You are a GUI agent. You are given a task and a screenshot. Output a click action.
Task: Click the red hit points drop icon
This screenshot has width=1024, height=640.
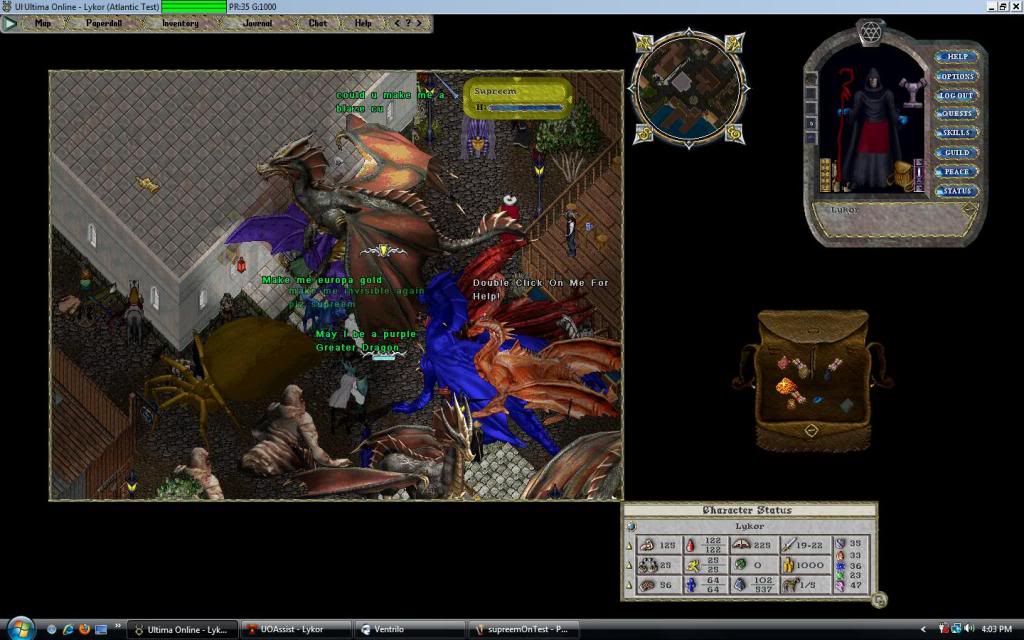click(x=690, y=545)
